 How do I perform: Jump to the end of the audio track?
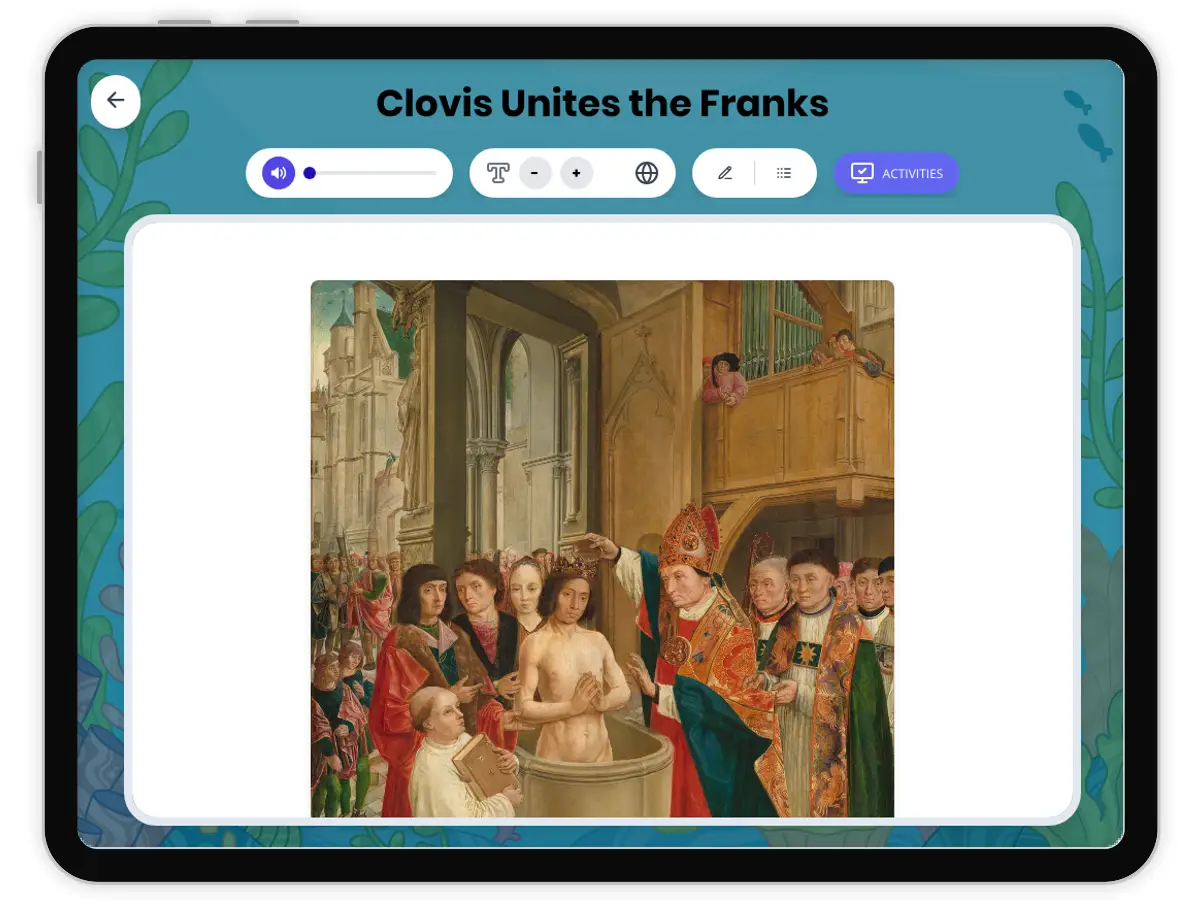pyautogui.click(x=435, y=173)
